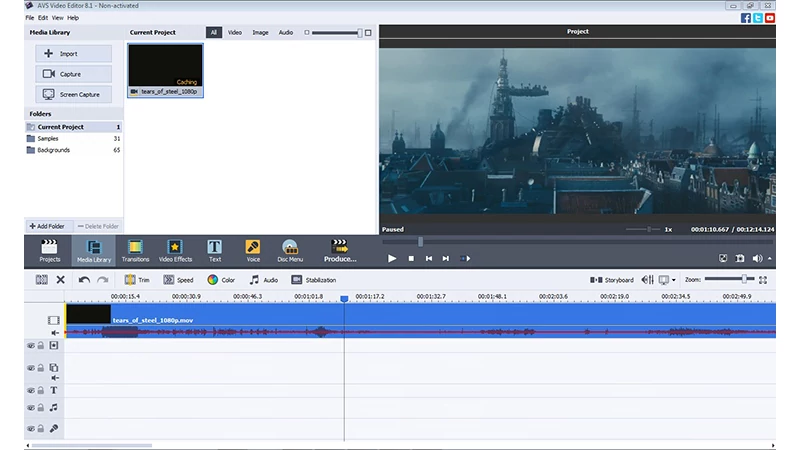Open the Stabilization tool
The width and height of the screenshot is (800, 450).
point(313,280)
